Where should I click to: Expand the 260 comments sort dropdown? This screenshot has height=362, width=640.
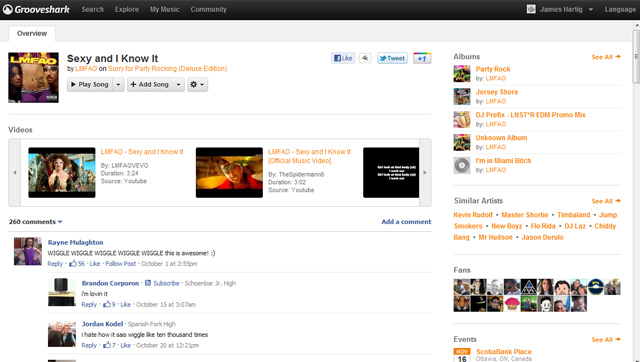[60, 222]
